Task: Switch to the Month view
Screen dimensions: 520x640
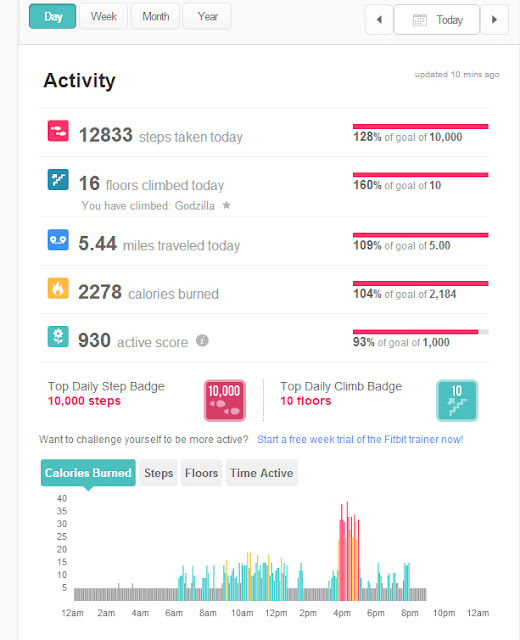Action: (156, 16)
